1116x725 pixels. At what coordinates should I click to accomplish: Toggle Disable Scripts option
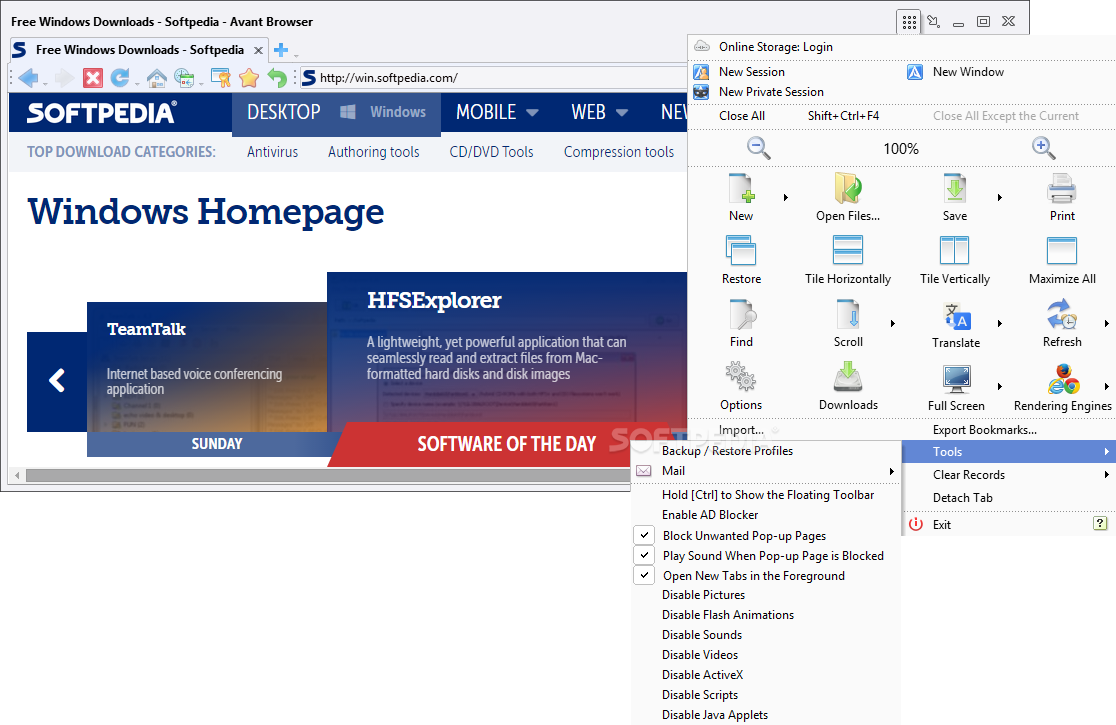point(700,694)
